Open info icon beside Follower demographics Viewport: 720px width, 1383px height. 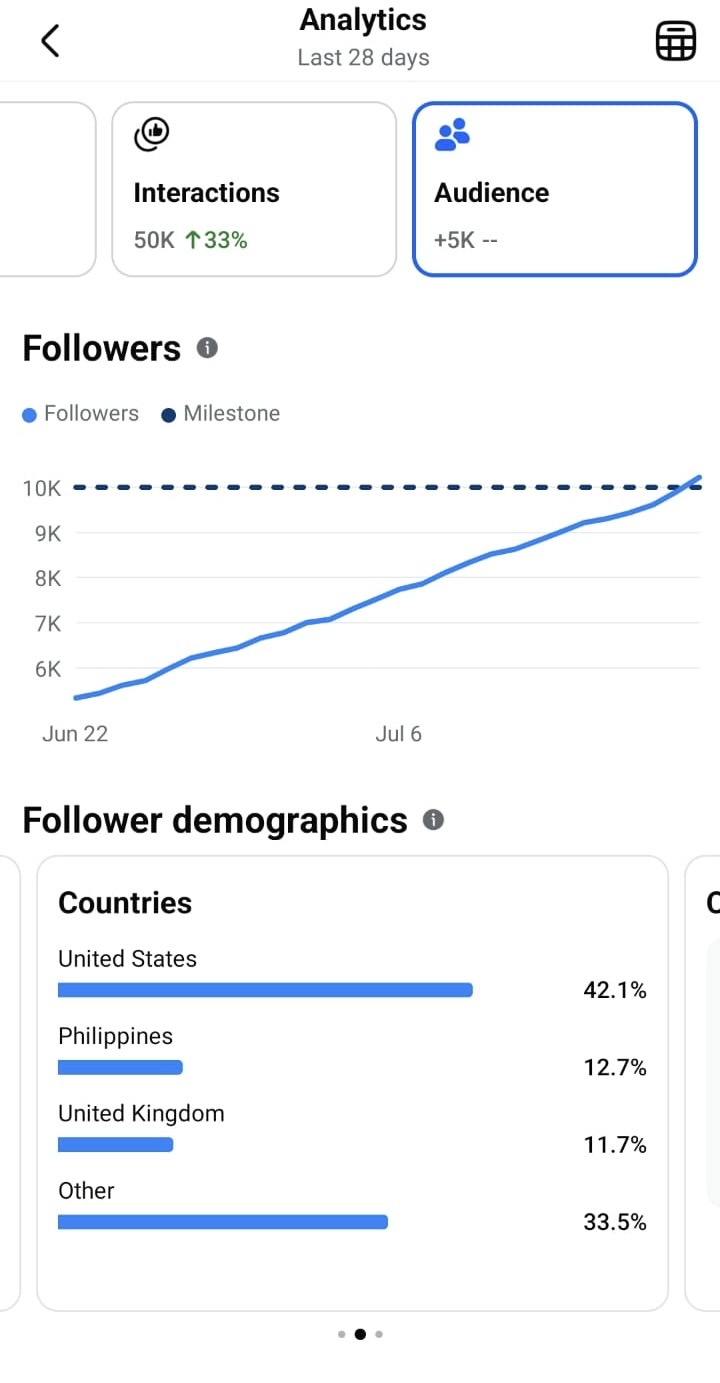(x=433, y=820)
